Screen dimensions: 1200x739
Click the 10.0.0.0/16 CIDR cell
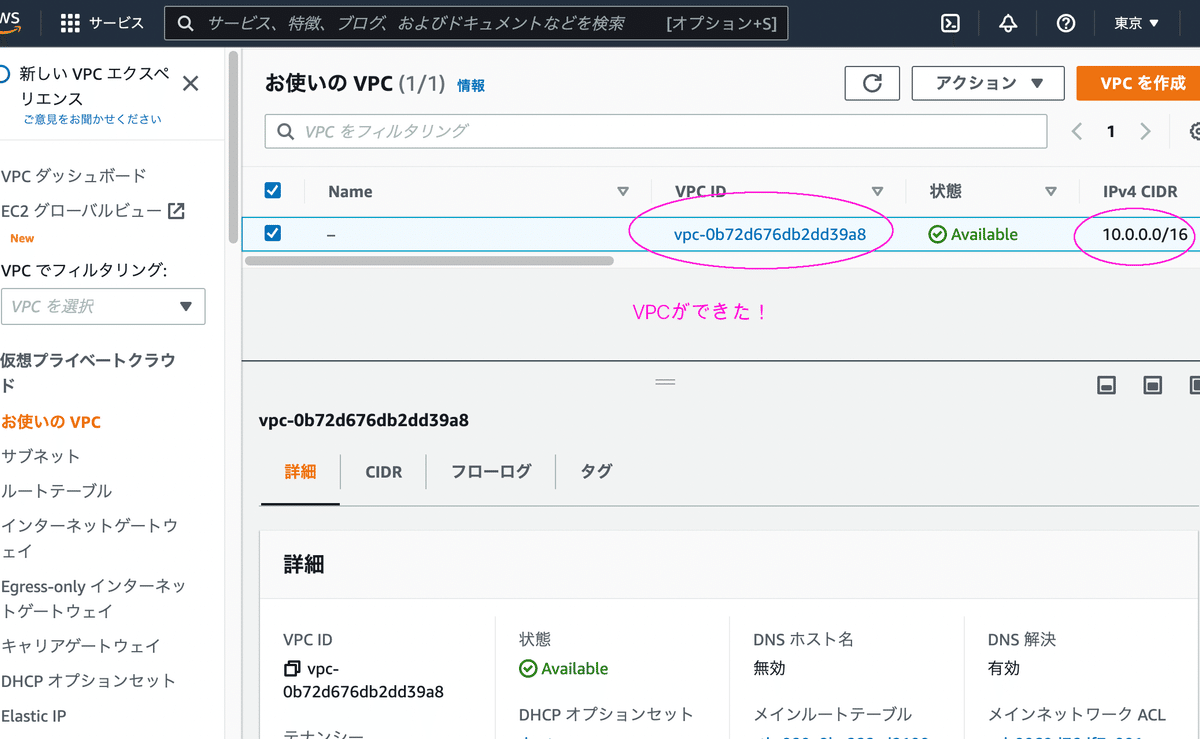(x=1145, y=234)
